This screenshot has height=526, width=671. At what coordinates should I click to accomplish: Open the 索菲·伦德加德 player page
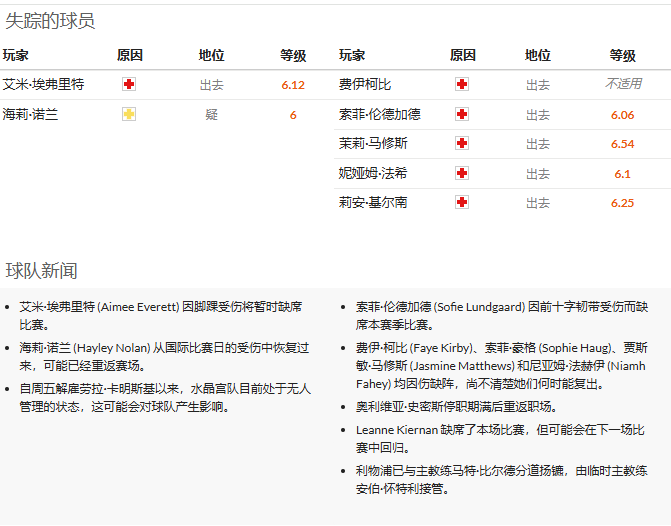tap(380, 115)
